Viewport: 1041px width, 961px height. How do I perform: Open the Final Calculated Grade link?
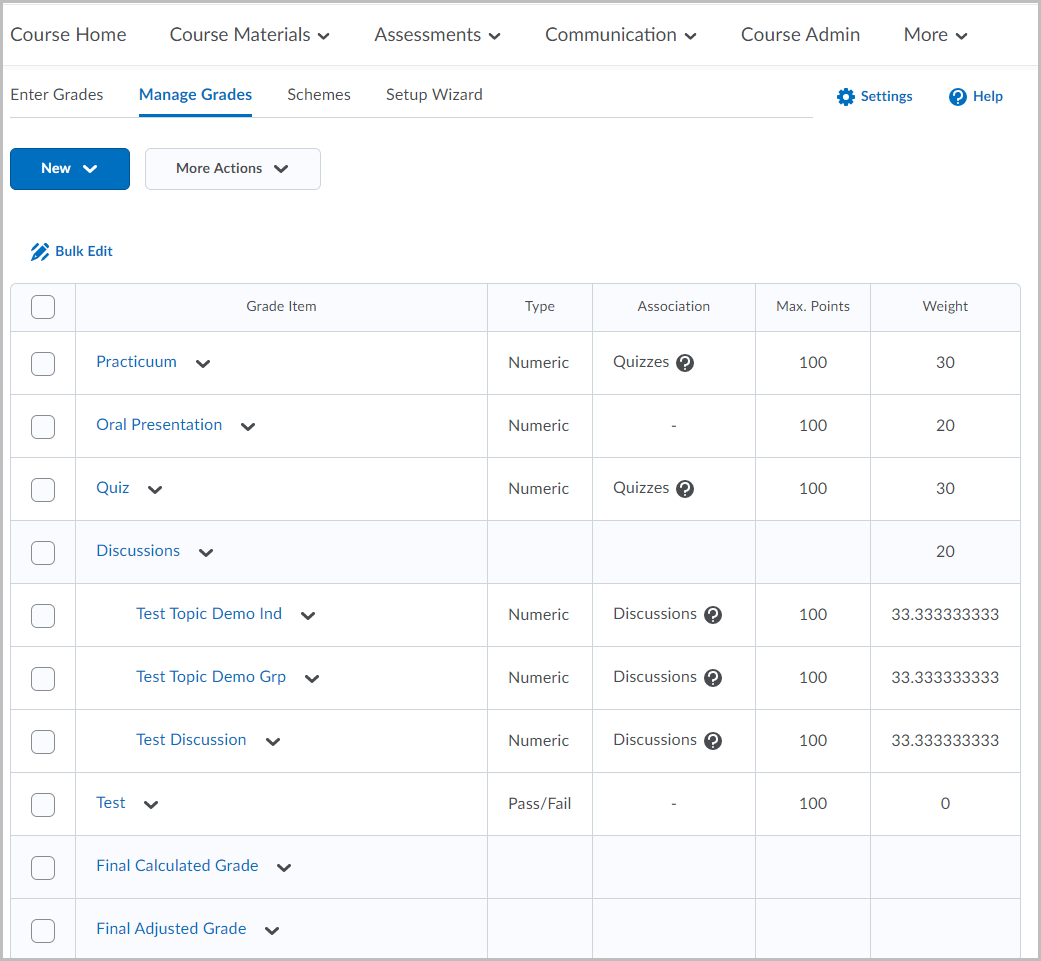click(177, 866)
